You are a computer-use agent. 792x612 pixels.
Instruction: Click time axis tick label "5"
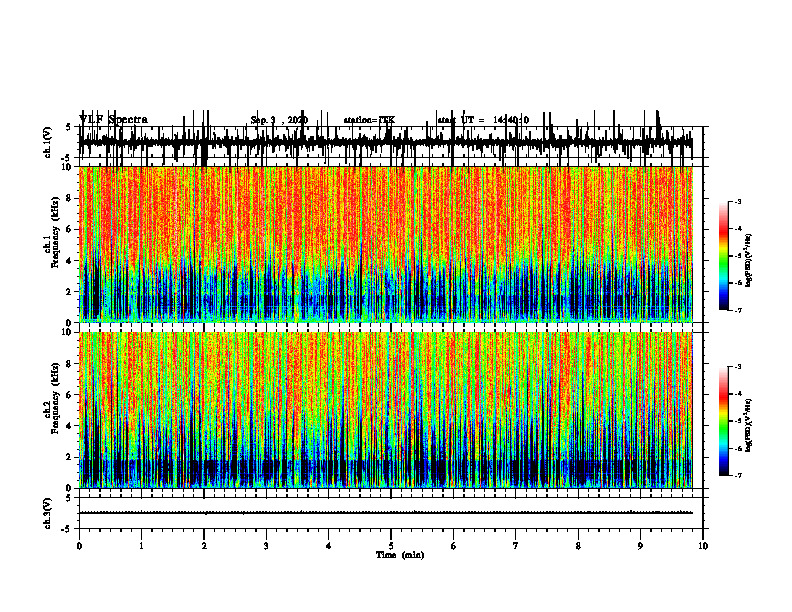click(x=391, y=546)
